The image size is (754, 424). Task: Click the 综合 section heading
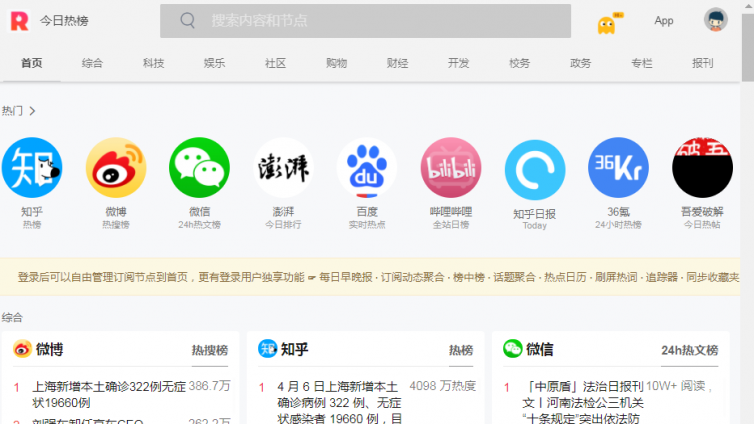pos(12,317)
